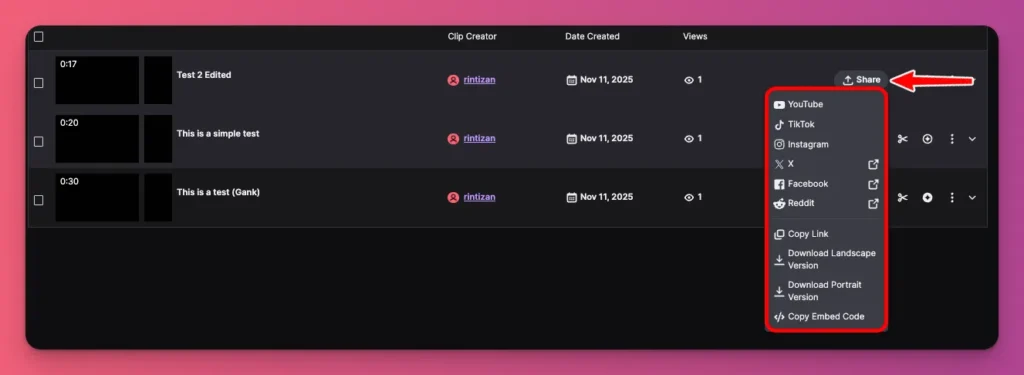This screenshot has width=1024, height=375.
Task: Choose Download Portrait Version
Action: tap(826, 291)
